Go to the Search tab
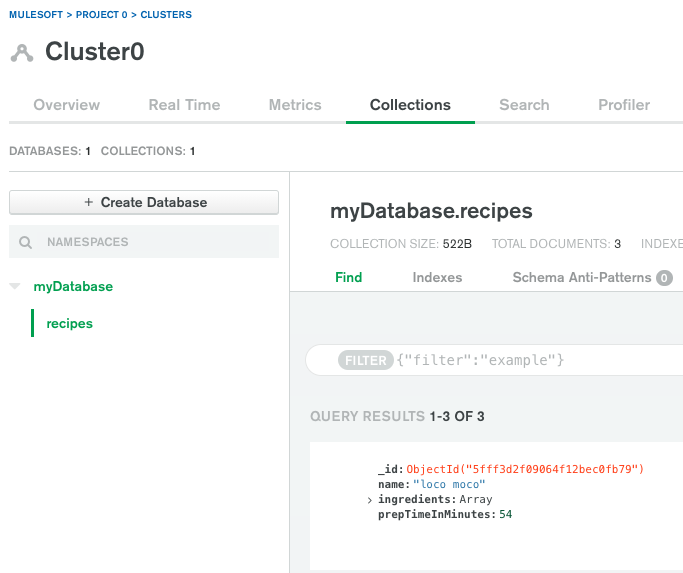Screen dimensions: 683x573 [524, 105]
